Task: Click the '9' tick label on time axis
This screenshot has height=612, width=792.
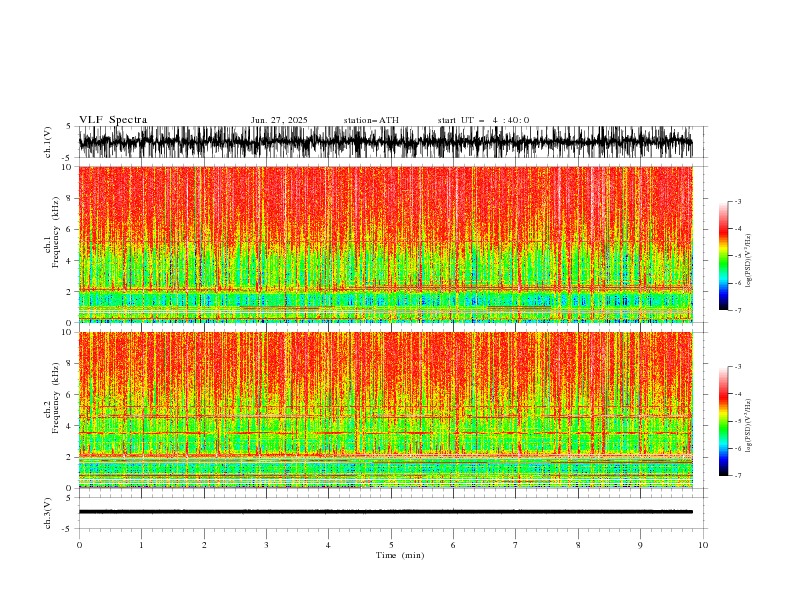Action: coord(640,545)
